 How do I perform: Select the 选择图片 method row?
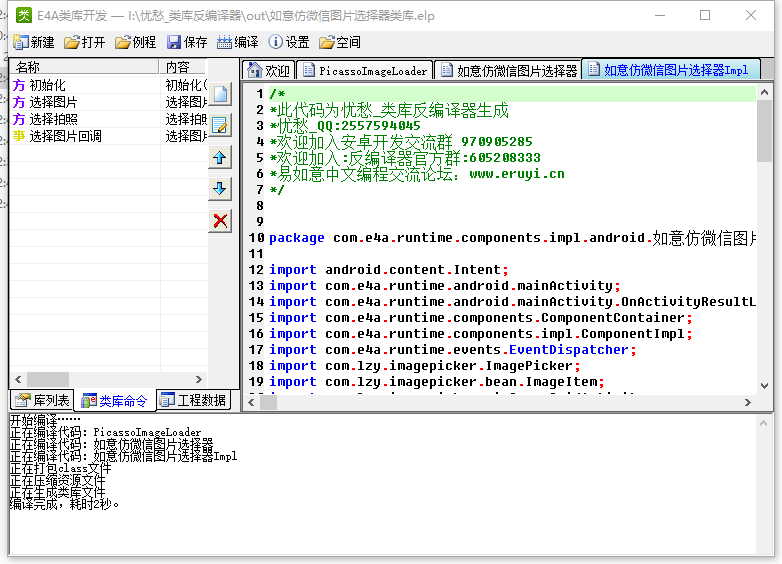(108, 102)
